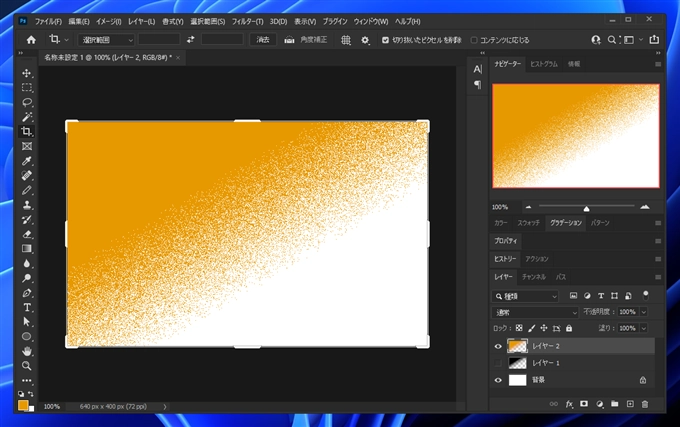
Task: Switch to the チャンネル tab
Action: [533, 276]
